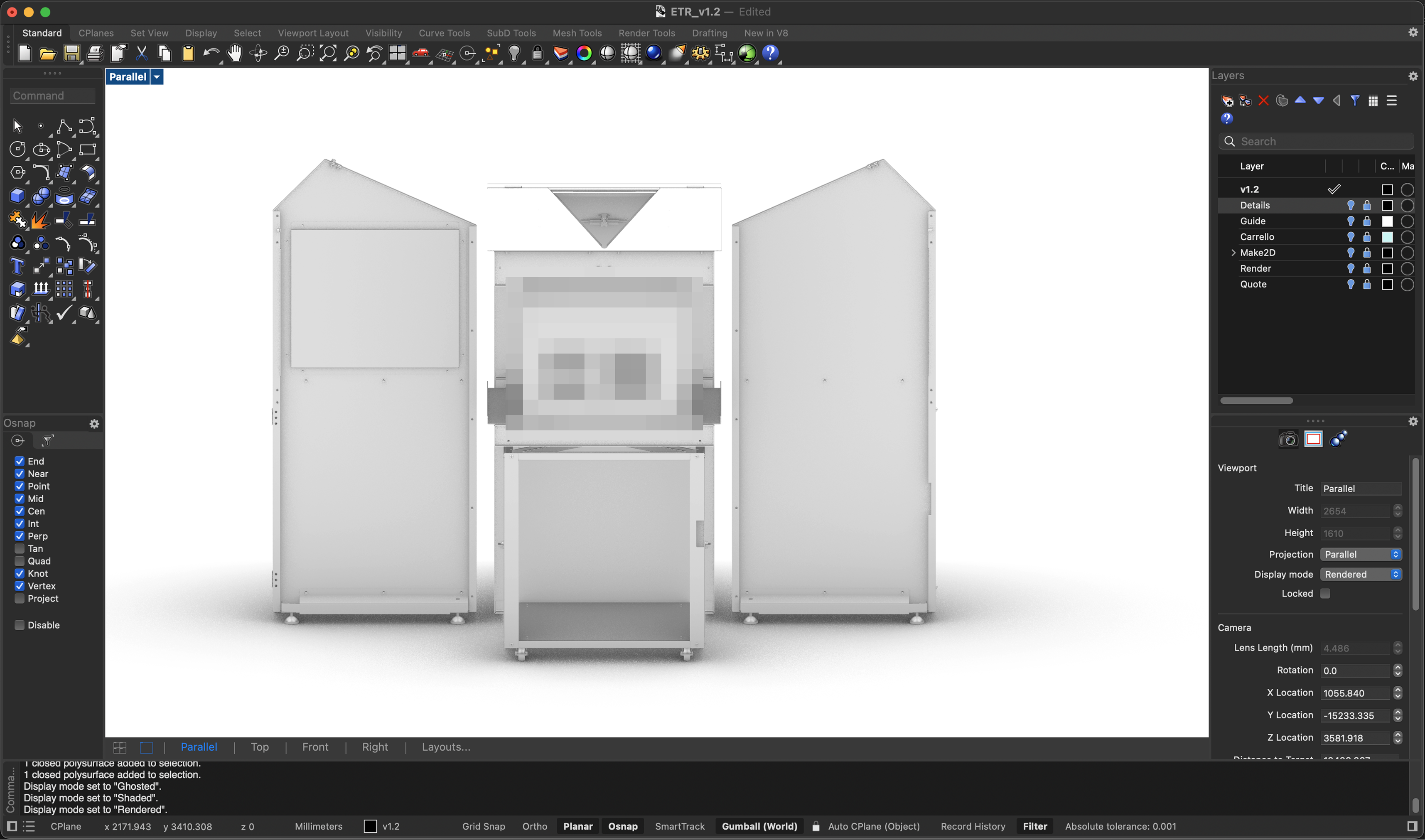
Task: Click the Zoom Extents icon
Action: 328,53
